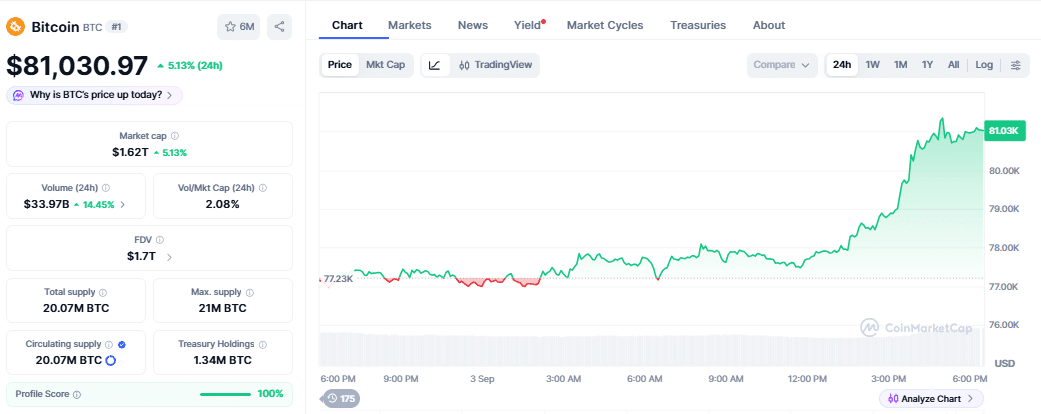Screen dimensions: 1041x414
Task: Select Price chart mode
Action: pyautogui.click(x=340, y=65)
